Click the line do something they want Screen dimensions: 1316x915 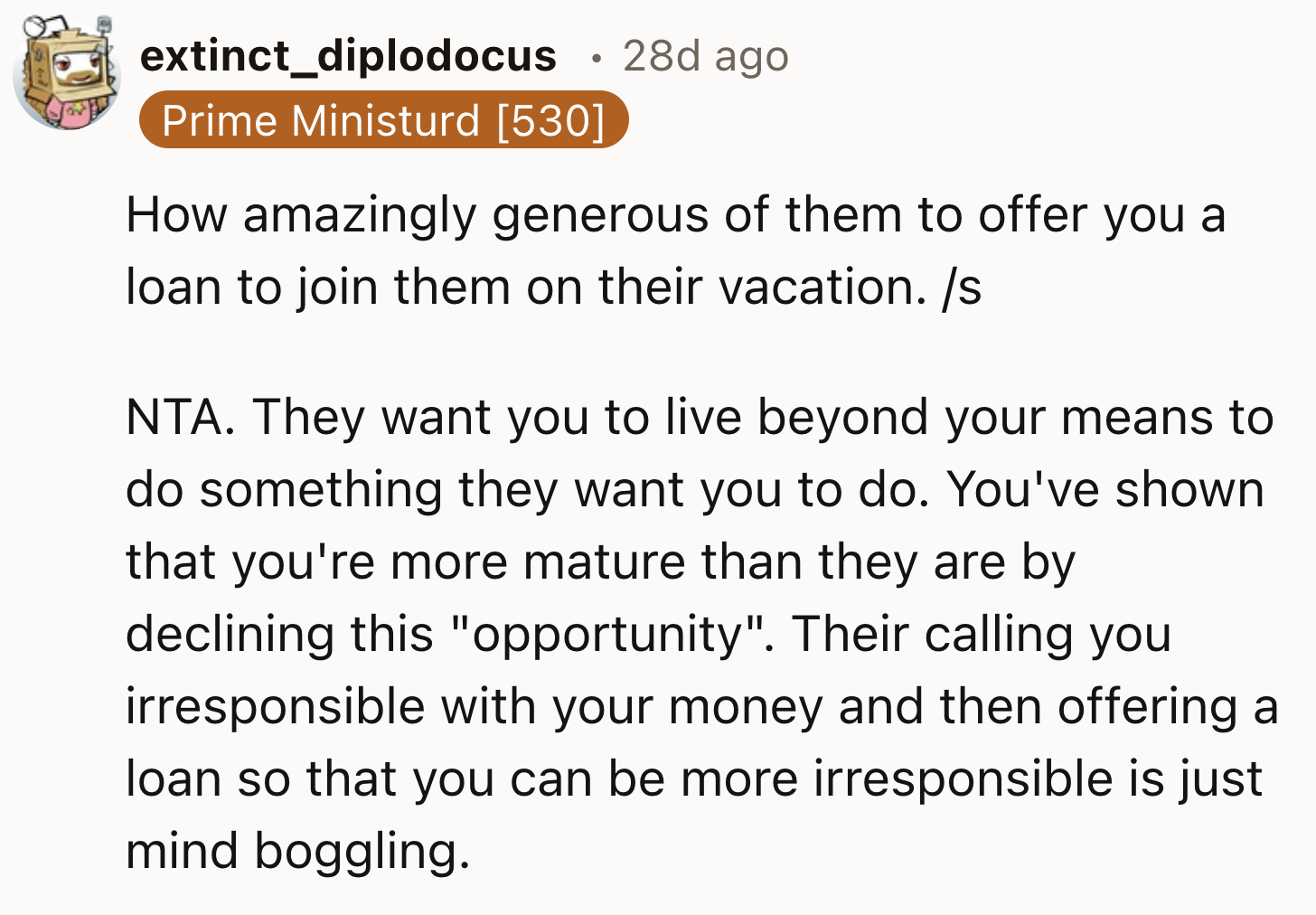695,490
